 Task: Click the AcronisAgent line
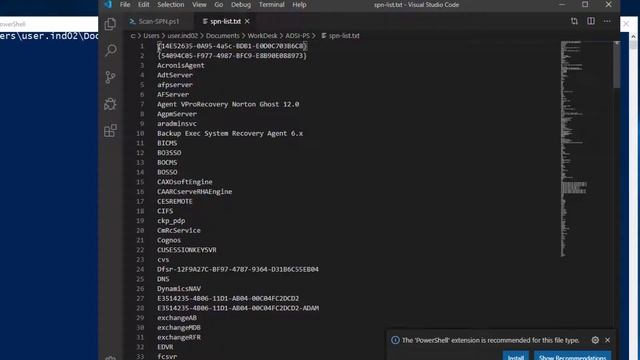click(180, 65)
